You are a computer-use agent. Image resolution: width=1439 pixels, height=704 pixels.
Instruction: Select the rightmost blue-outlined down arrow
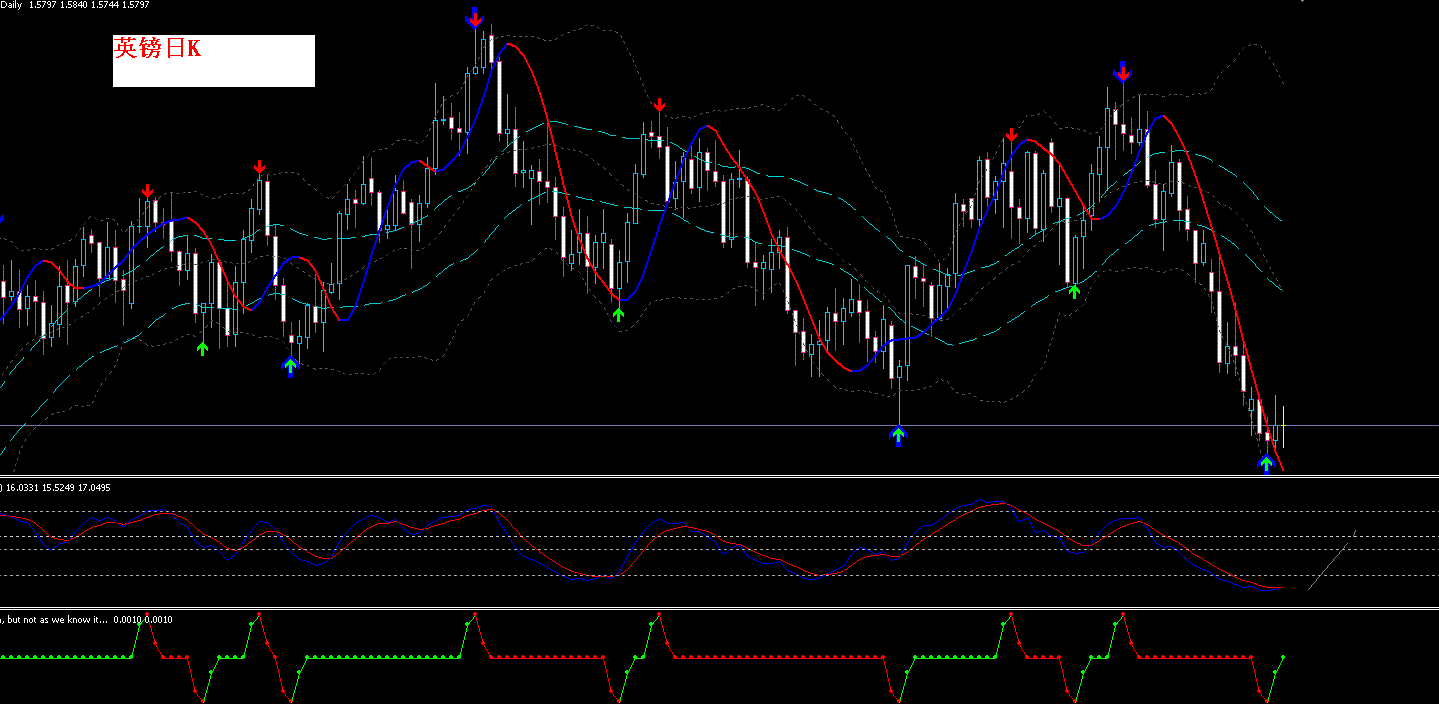(x=1123, y=71)
